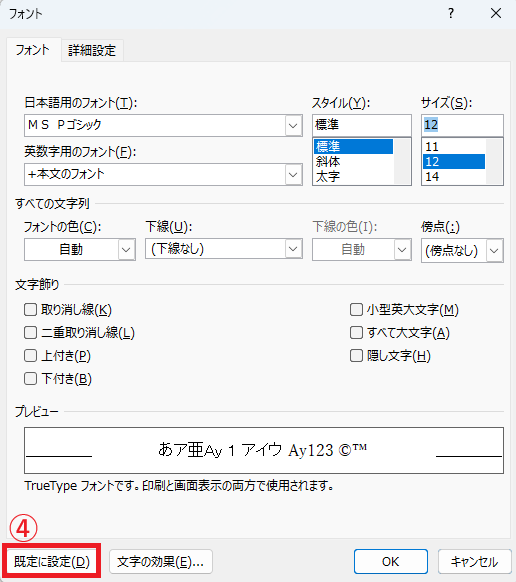Enable the 取り消し線 checkbox
The width and height of the screenshot is (516, 582).
pyautogui.click(x=30, y=310)
